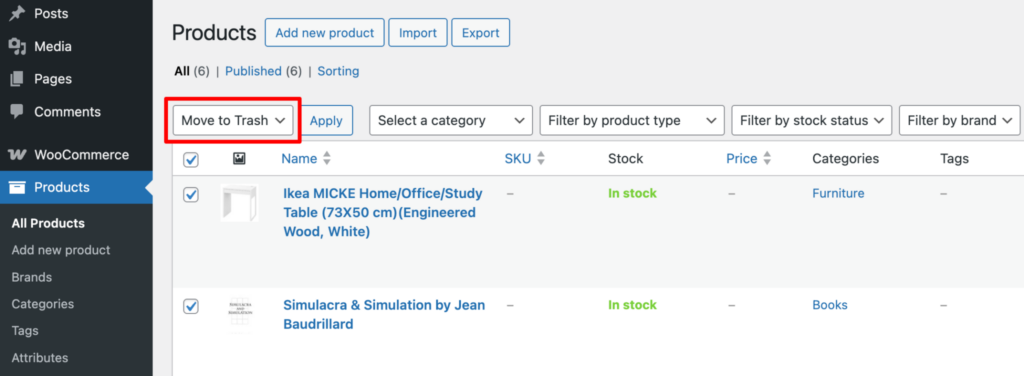This screenshot has width=1024, height=376.
Task: Open Add new product submenu item
Action: pos(61,250)
